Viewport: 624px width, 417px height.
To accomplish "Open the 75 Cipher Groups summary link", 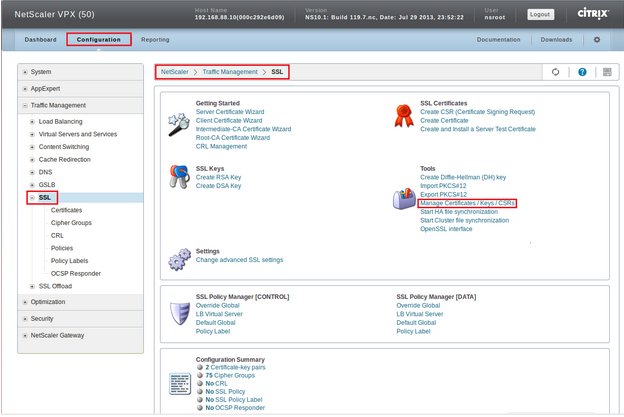I will point(230,376).
